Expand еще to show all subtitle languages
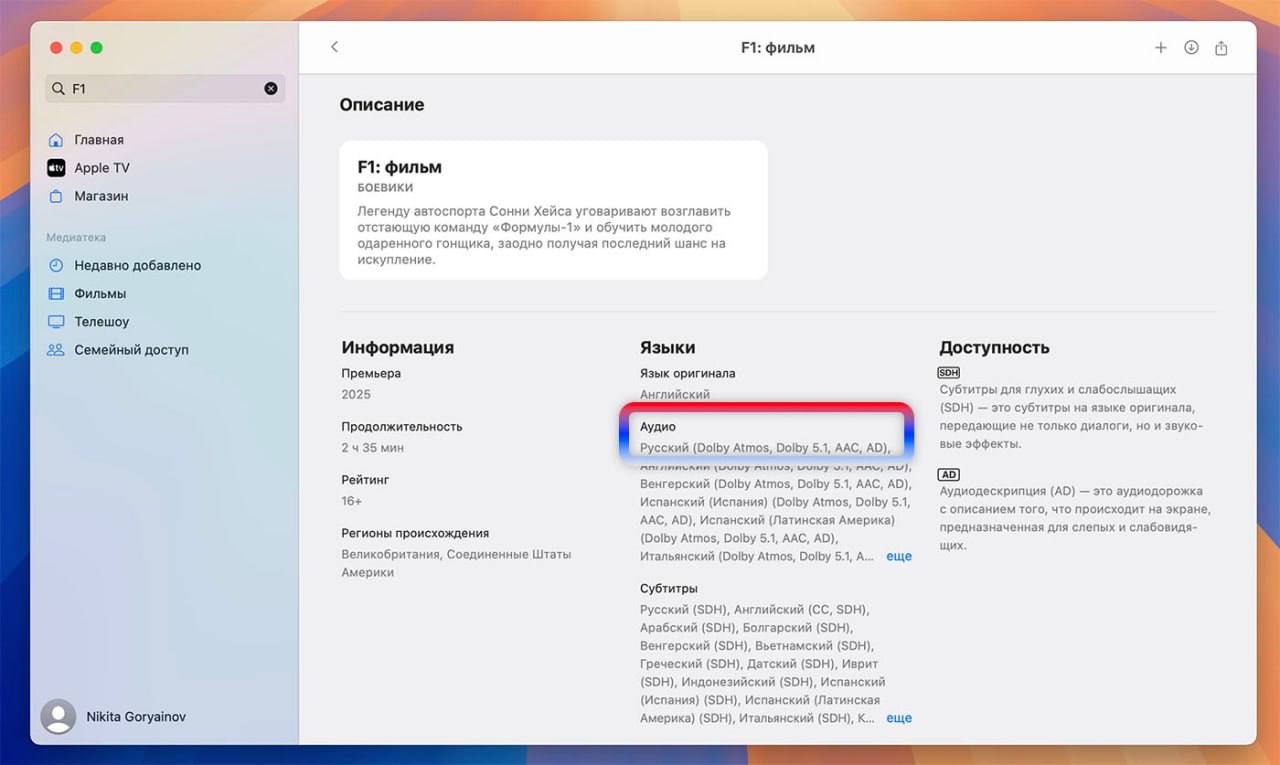This screenshot has width=1280, height=765. pyautogui.click(x=898, y=718)
